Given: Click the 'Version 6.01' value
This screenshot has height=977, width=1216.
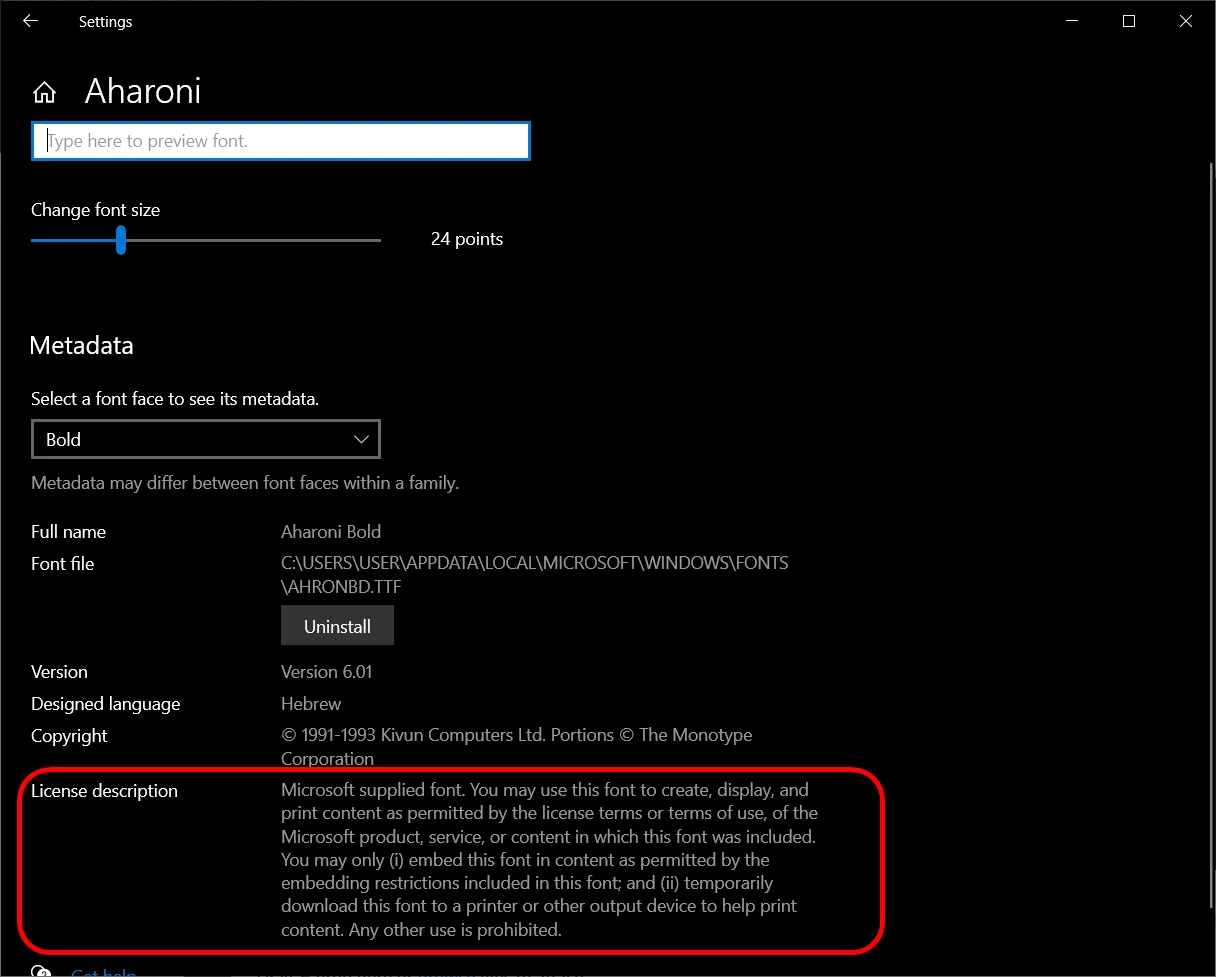Looking at the screenshot, I should tap(327, 672).
